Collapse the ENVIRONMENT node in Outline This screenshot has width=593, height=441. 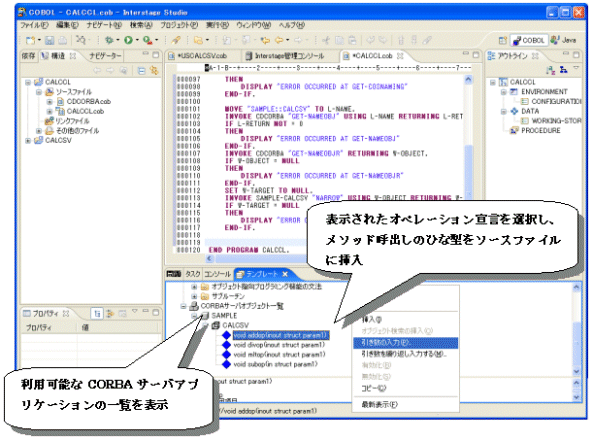coord(503,92)
